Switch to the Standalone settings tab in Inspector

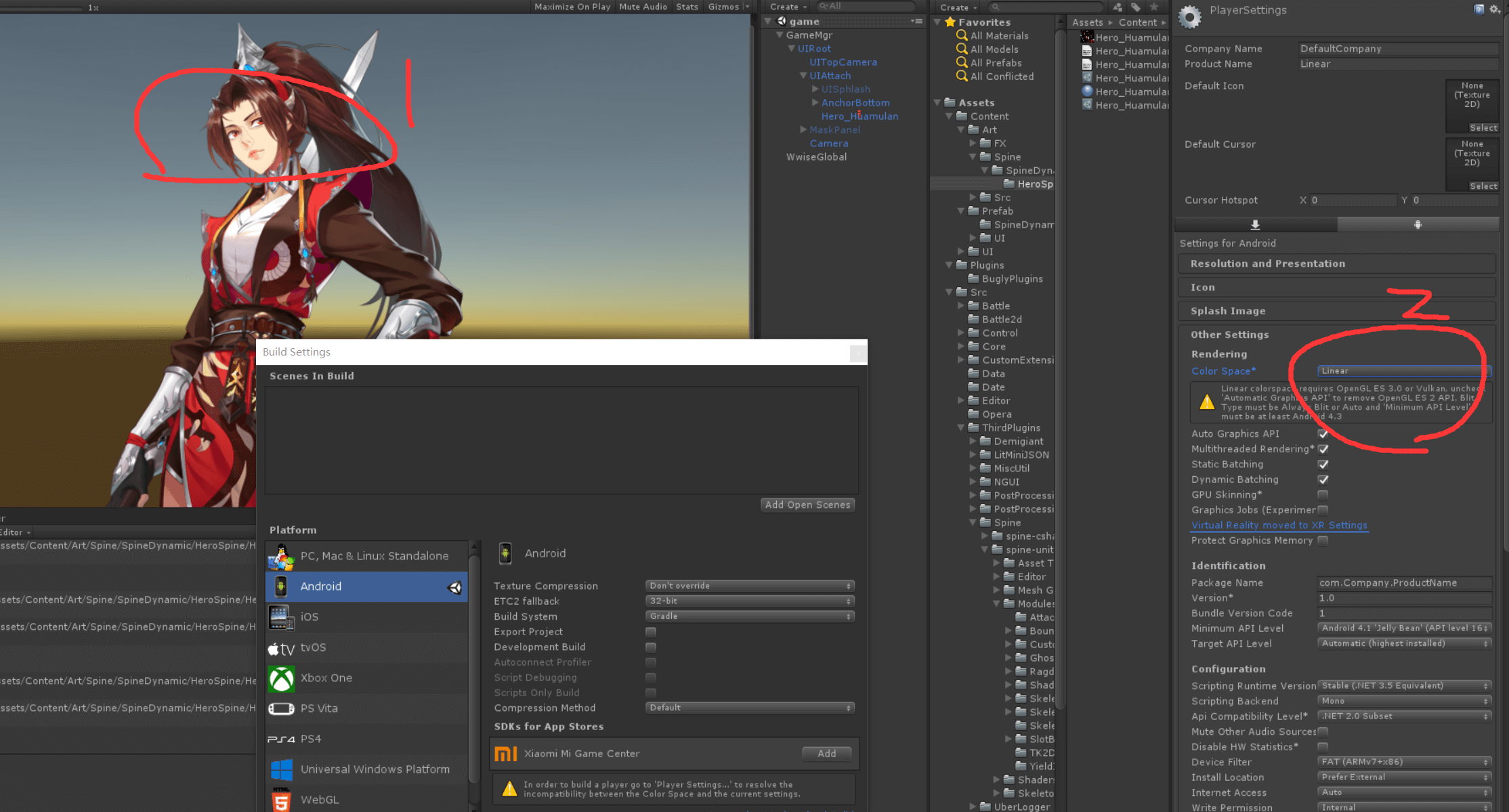tap(1256, 225)
